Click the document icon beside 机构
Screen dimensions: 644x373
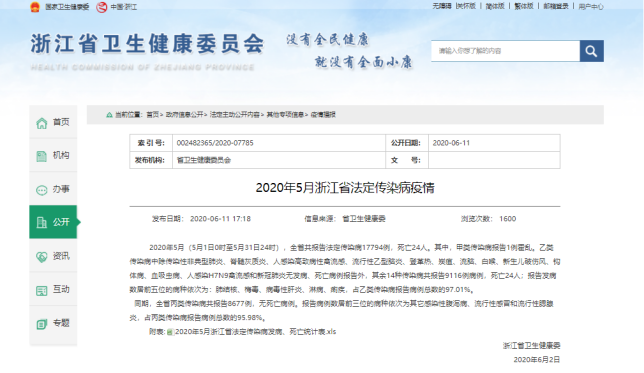coord(41,156)
